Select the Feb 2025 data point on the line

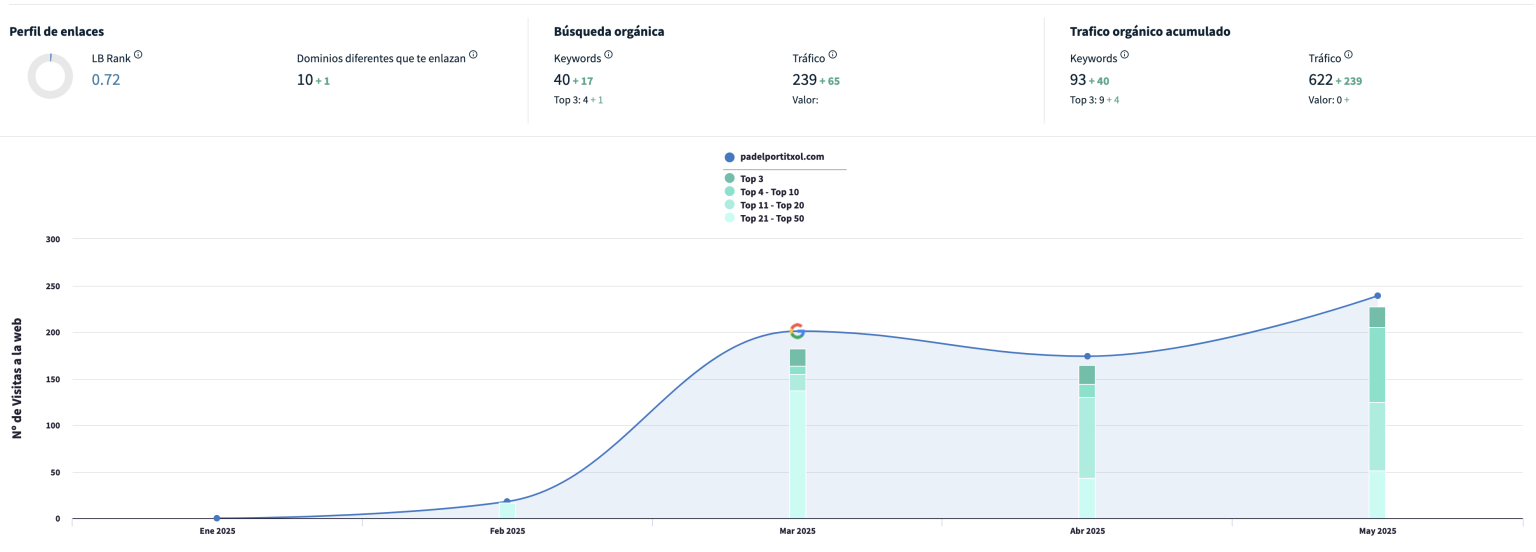click(507, 501)
